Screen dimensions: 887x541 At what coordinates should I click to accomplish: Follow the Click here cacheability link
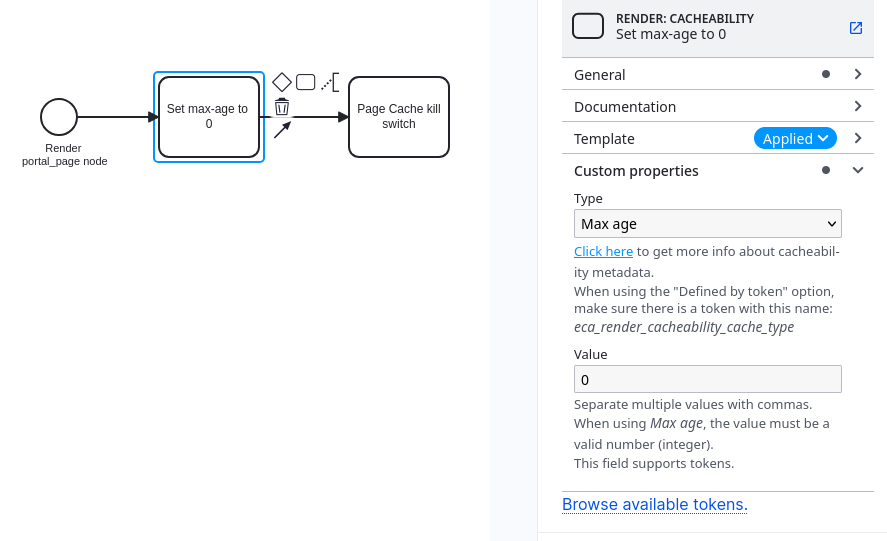tap(603, 251)
